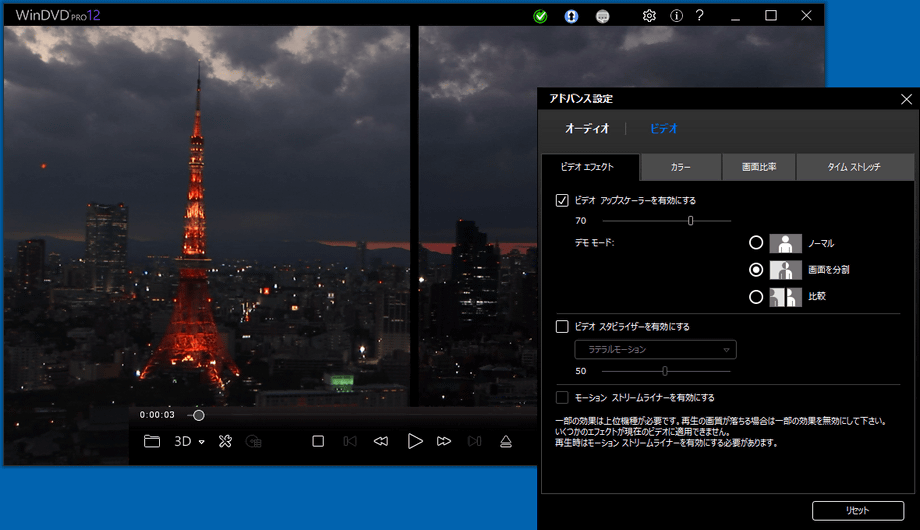Click the gray round title bar icon
The height and width of the screenshot is (530, 920).
tap(603, 16)
